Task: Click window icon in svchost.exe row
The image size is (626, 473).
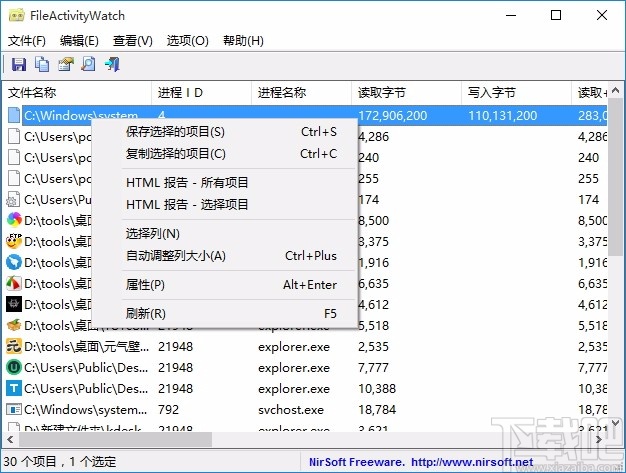Action: click(x=14, y=410)
